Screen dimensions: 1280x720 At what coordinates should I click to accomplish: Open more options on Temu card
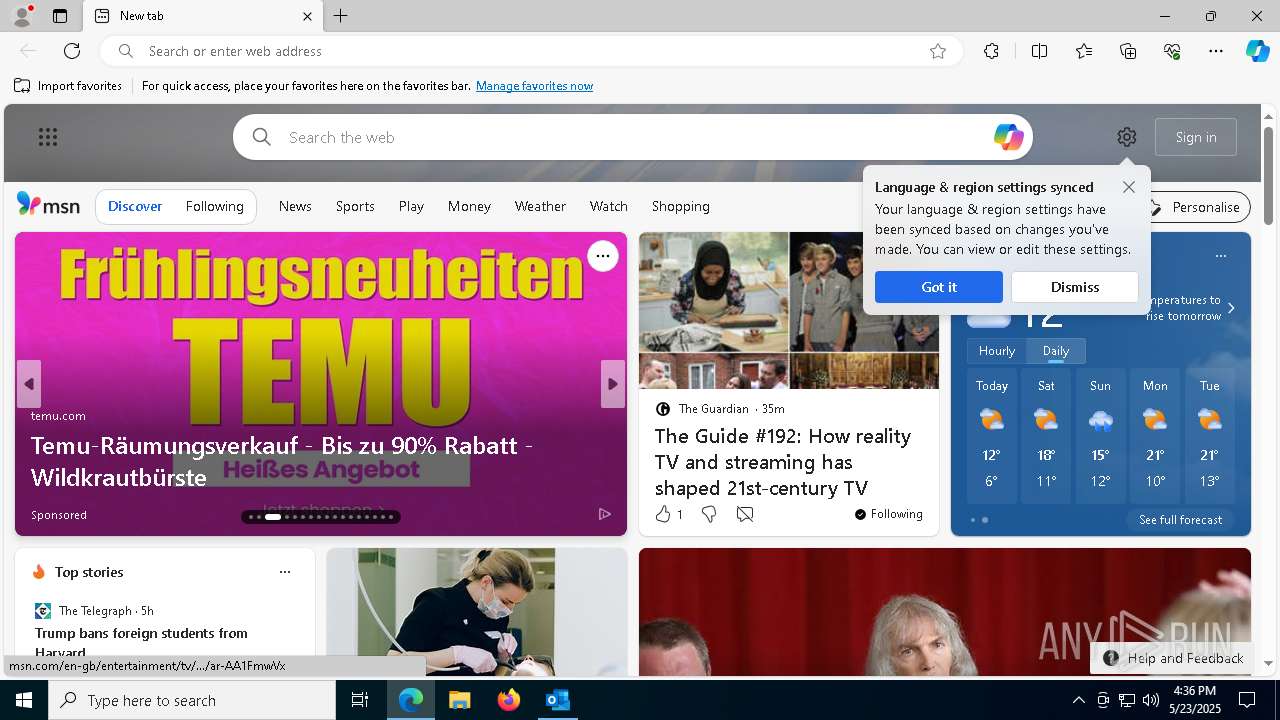603,256
